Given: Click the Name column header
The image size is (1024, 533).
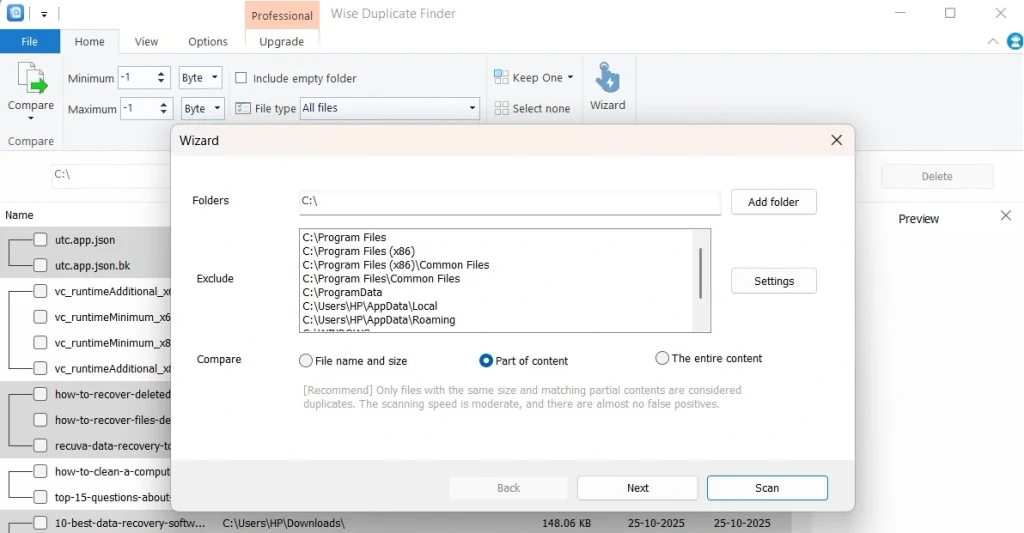Looking at the screenshot, I should [x=20, y=215].
